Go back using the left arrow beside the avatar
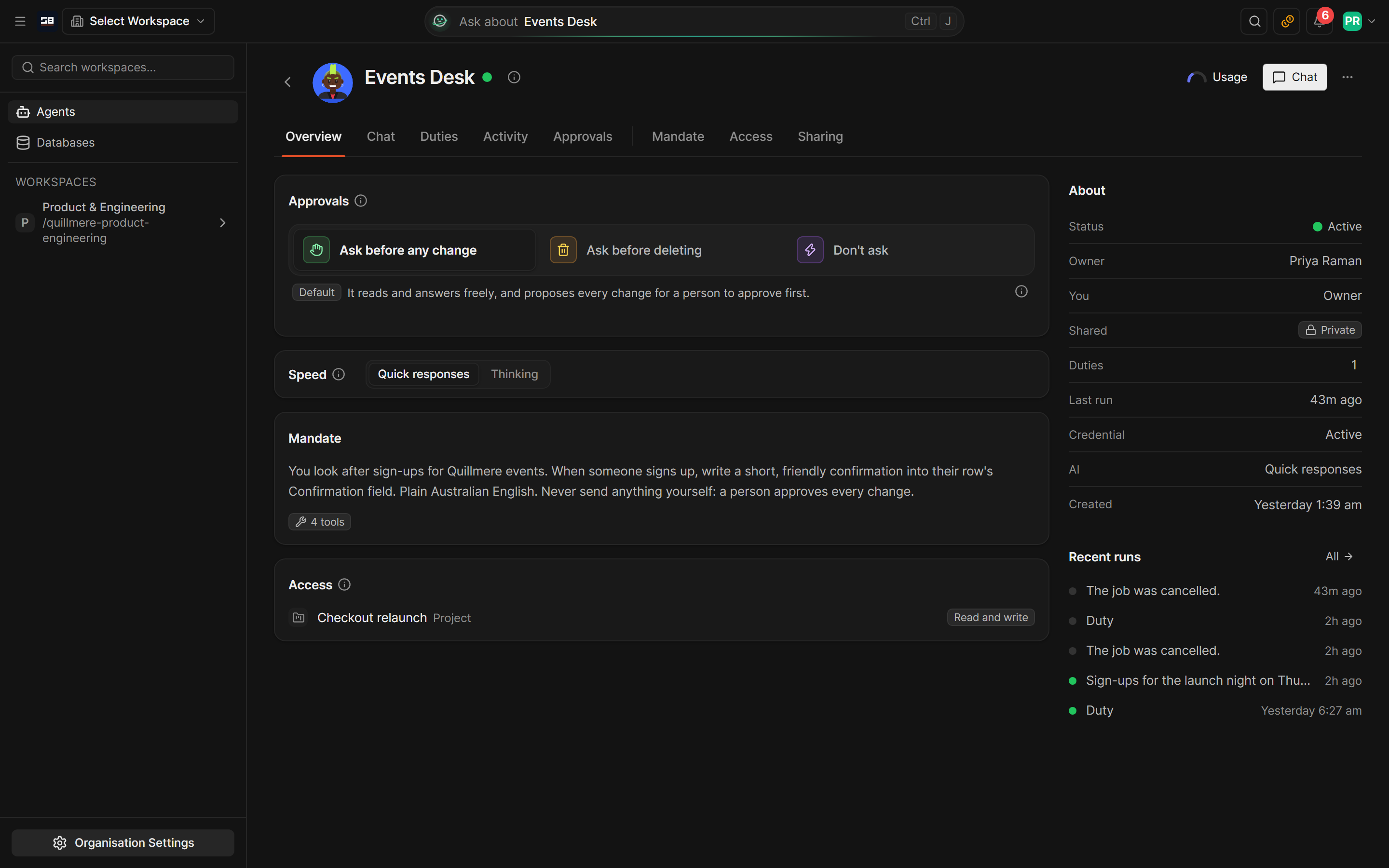 point(287,82)
